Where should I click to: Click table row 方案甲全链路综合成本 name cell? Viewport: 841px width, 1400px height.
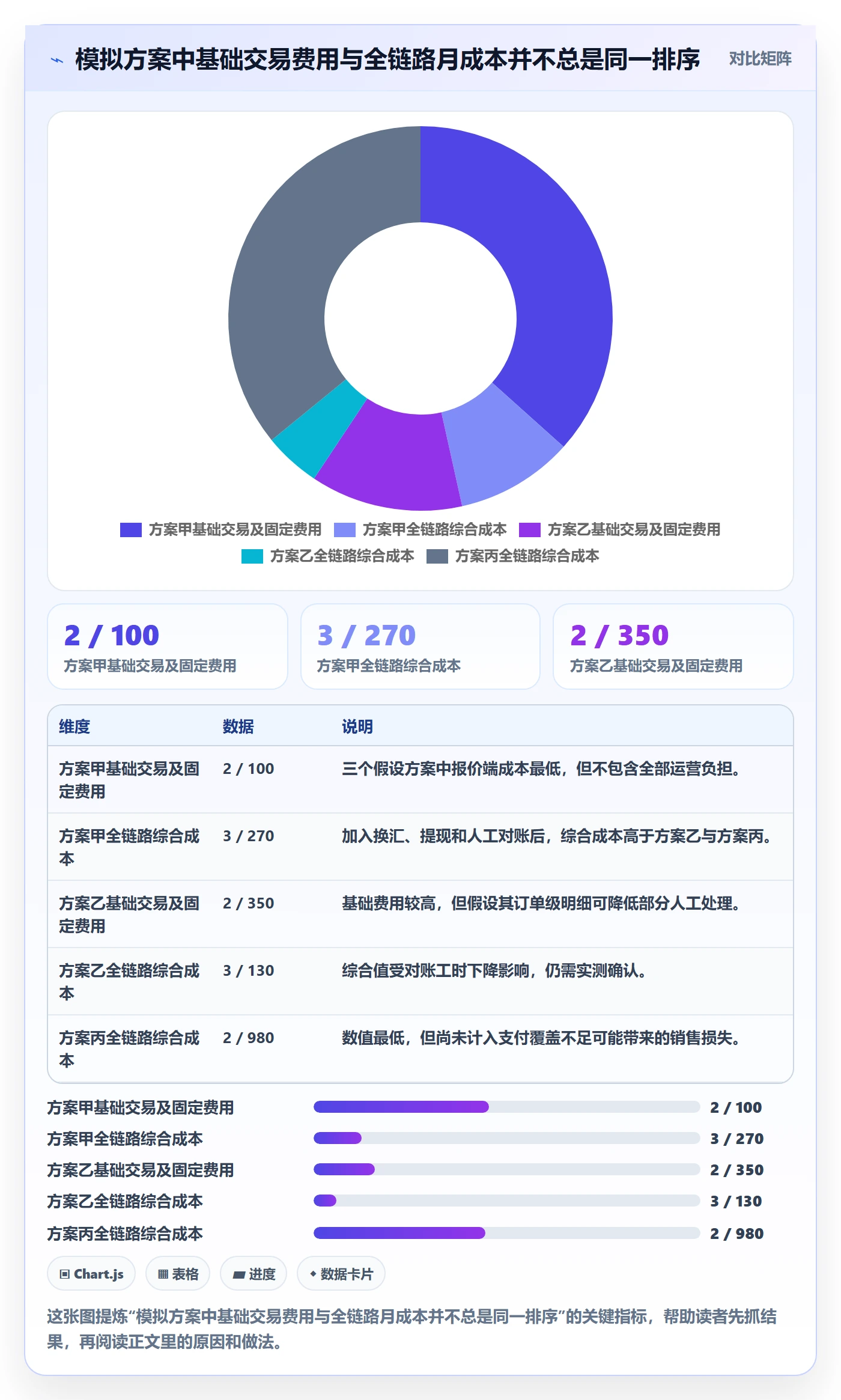pyautogui.click(x=129, y=847)
